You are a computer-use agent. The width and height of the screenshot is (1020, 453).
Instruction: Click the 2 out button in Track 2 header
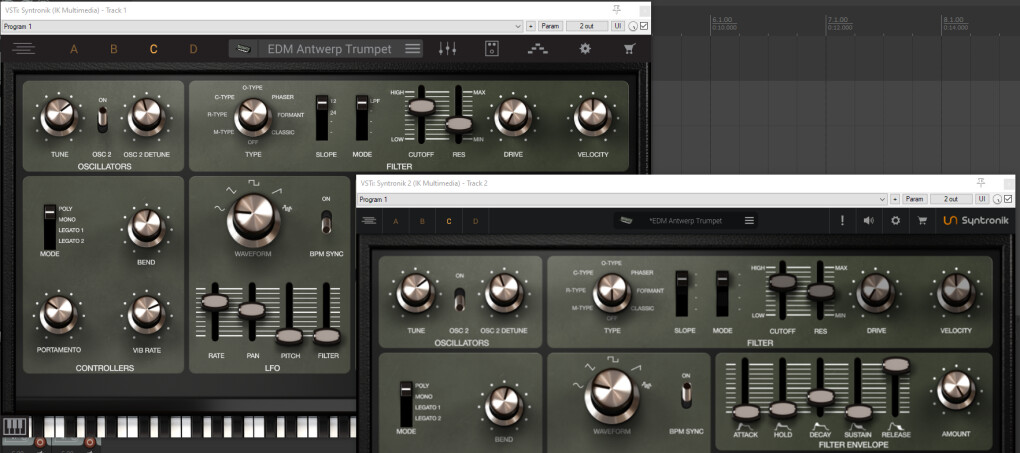click(951, 199)
